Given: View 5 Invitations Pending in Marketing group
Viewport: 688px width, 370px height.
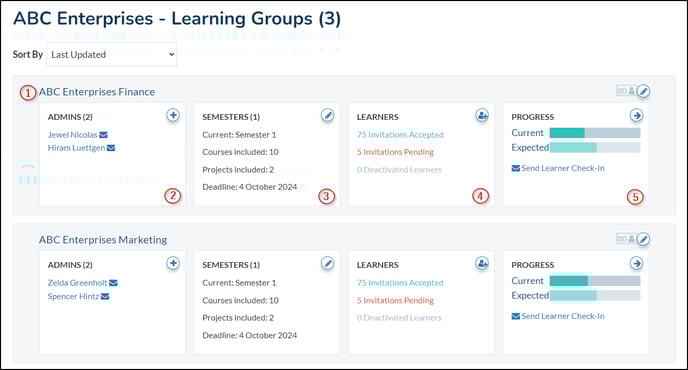Looking at the screenshot, I should tap(395, 300).
